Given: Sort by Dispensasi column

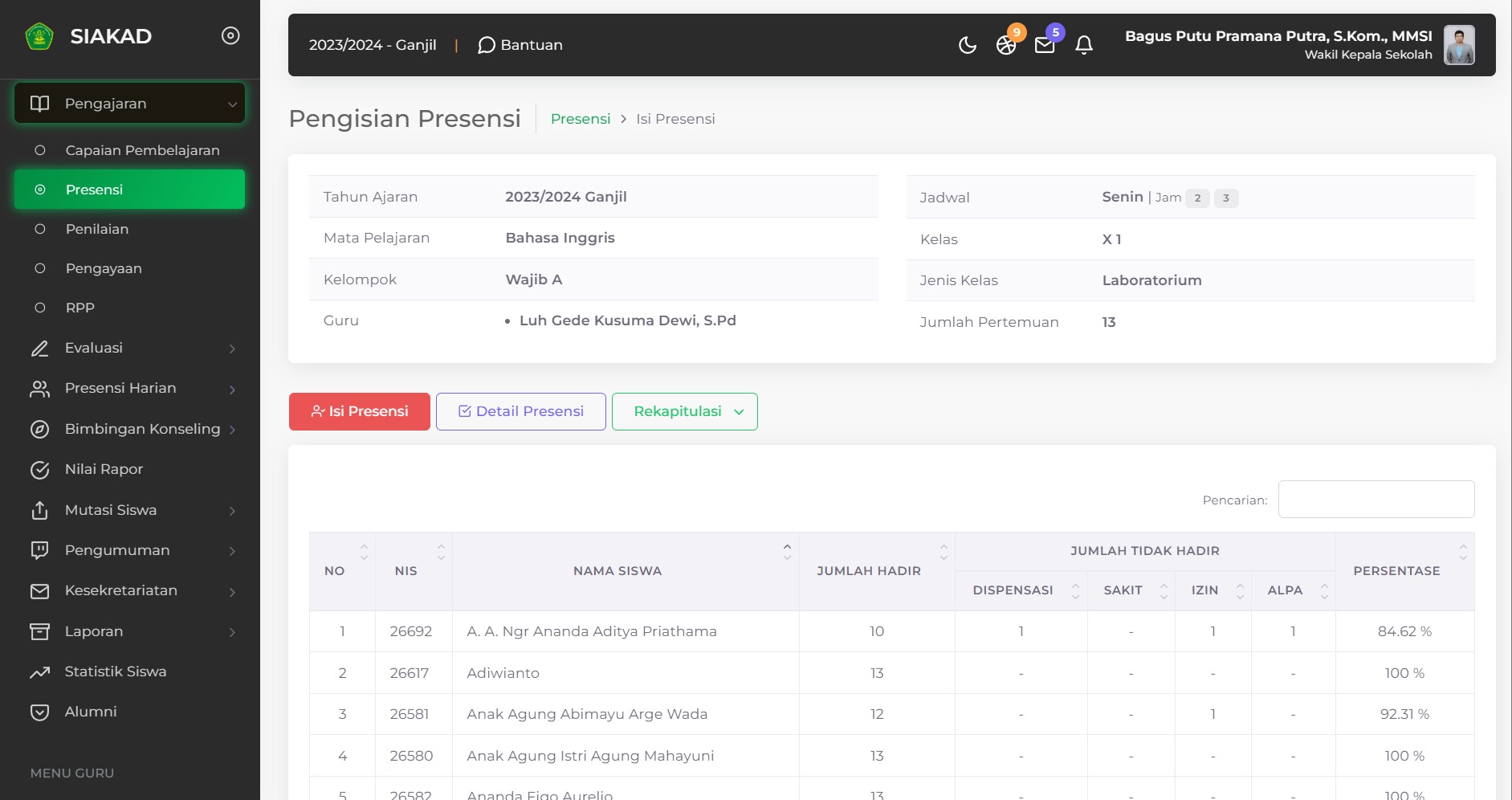Looking at the screenshot, I should point(1021,590).
